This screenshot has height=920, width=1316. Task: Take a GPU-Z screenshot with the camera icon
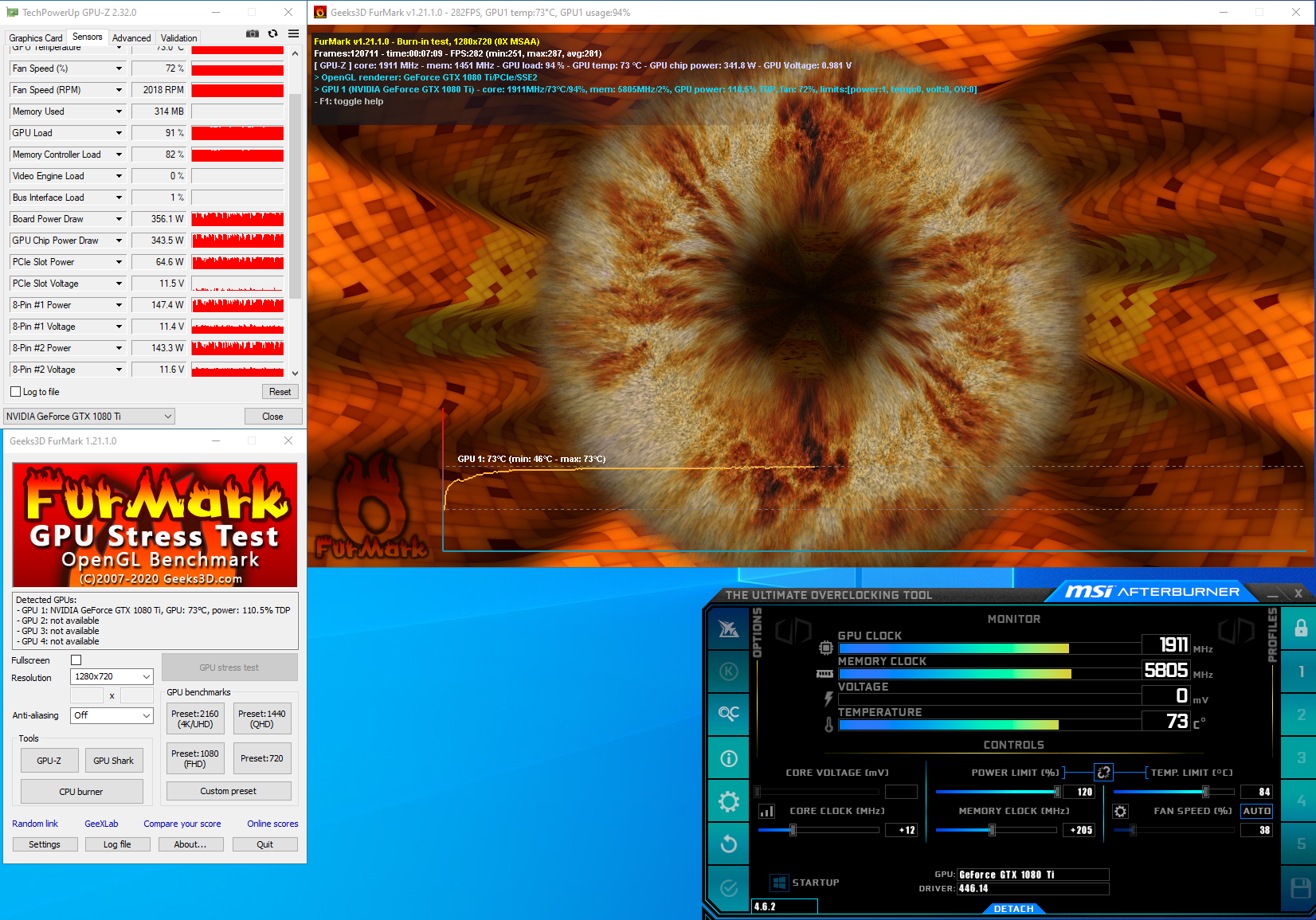point(253,33)
